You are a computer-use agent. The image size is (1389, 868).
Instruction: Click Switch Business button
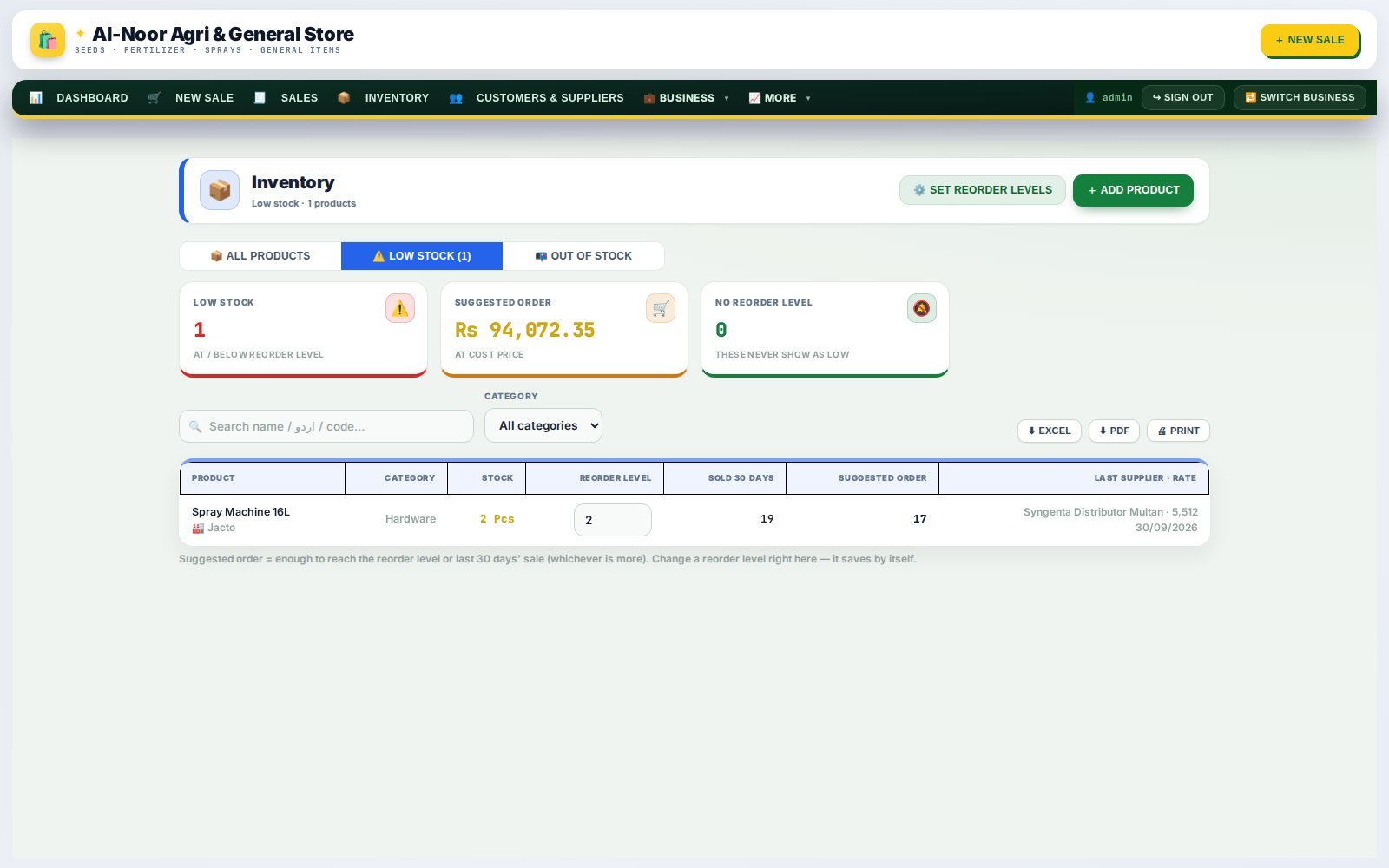1300,97
